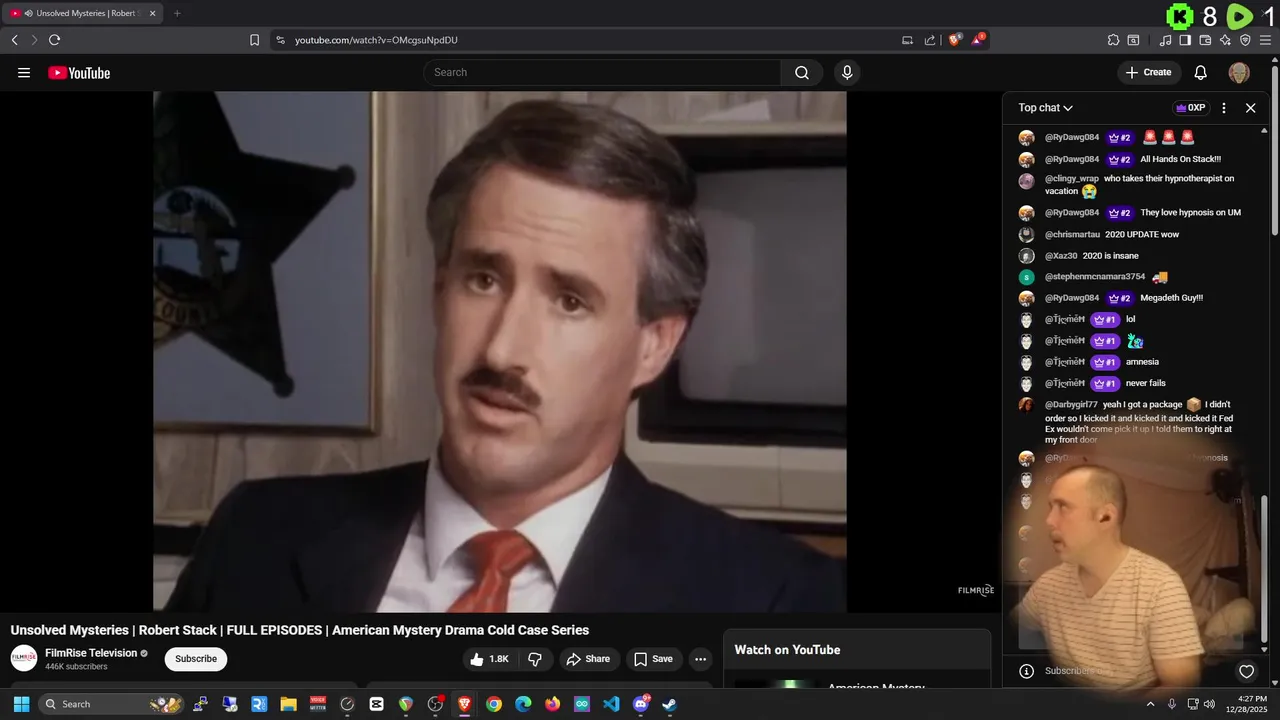Viewport: 1280px width, 720px height.
Task: Open Visual Studio Code from taskbar
Action: click(611, 704)
